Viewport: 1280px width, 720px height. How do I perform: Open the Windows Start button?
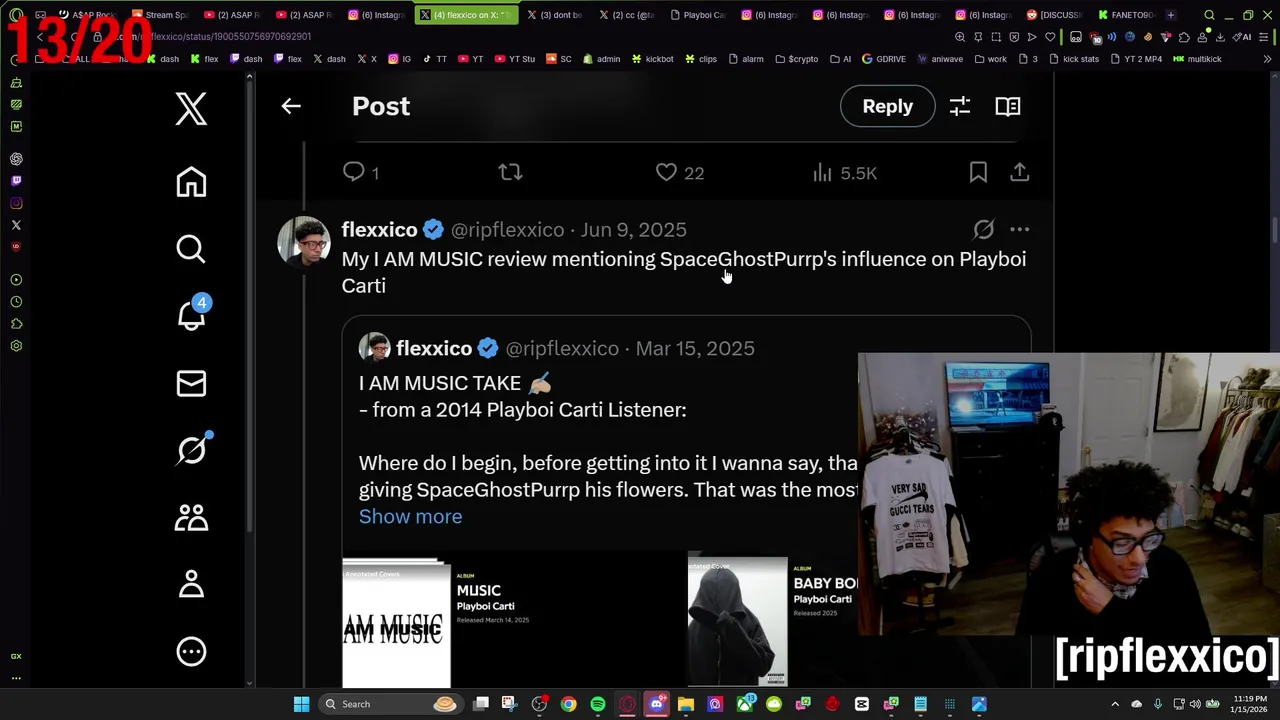coord(301,704)
